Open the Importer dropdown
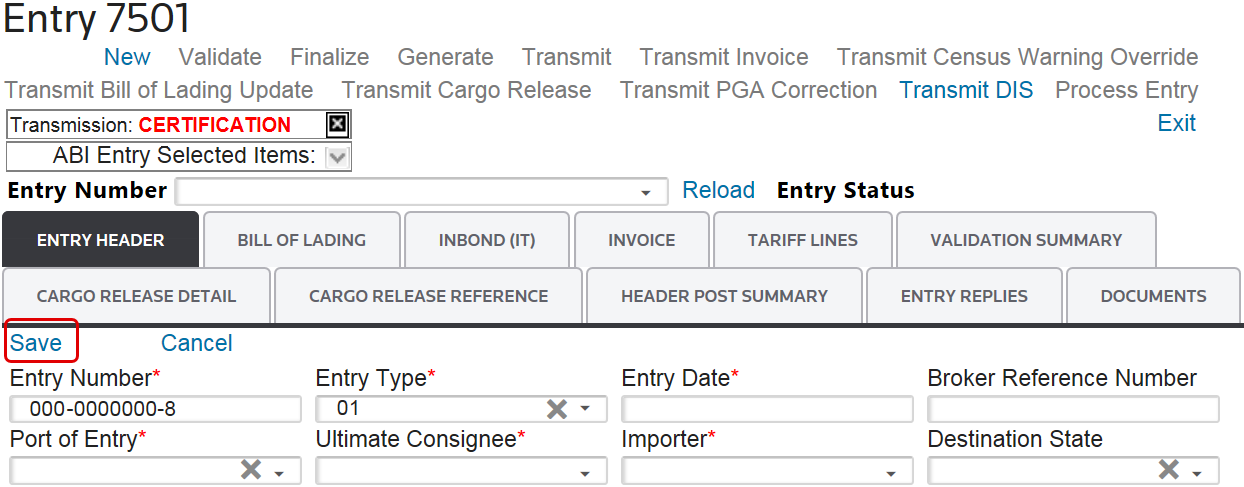The height and width of the screenshot is (487, 1244). pyautogui.click(x=892, y=472)
